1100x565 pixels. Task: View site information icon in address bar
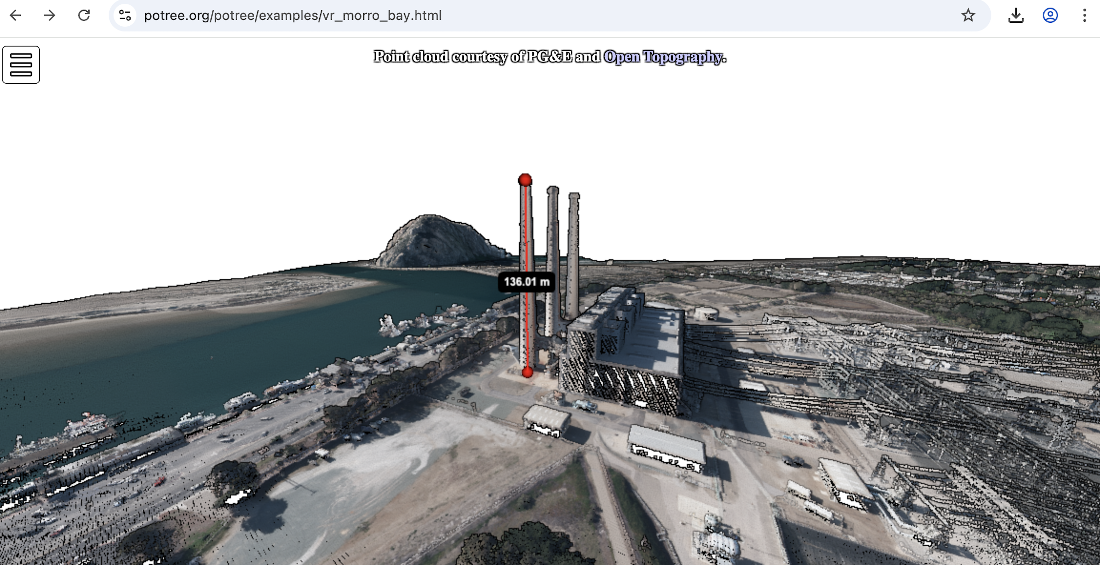[x=125, y=15]
